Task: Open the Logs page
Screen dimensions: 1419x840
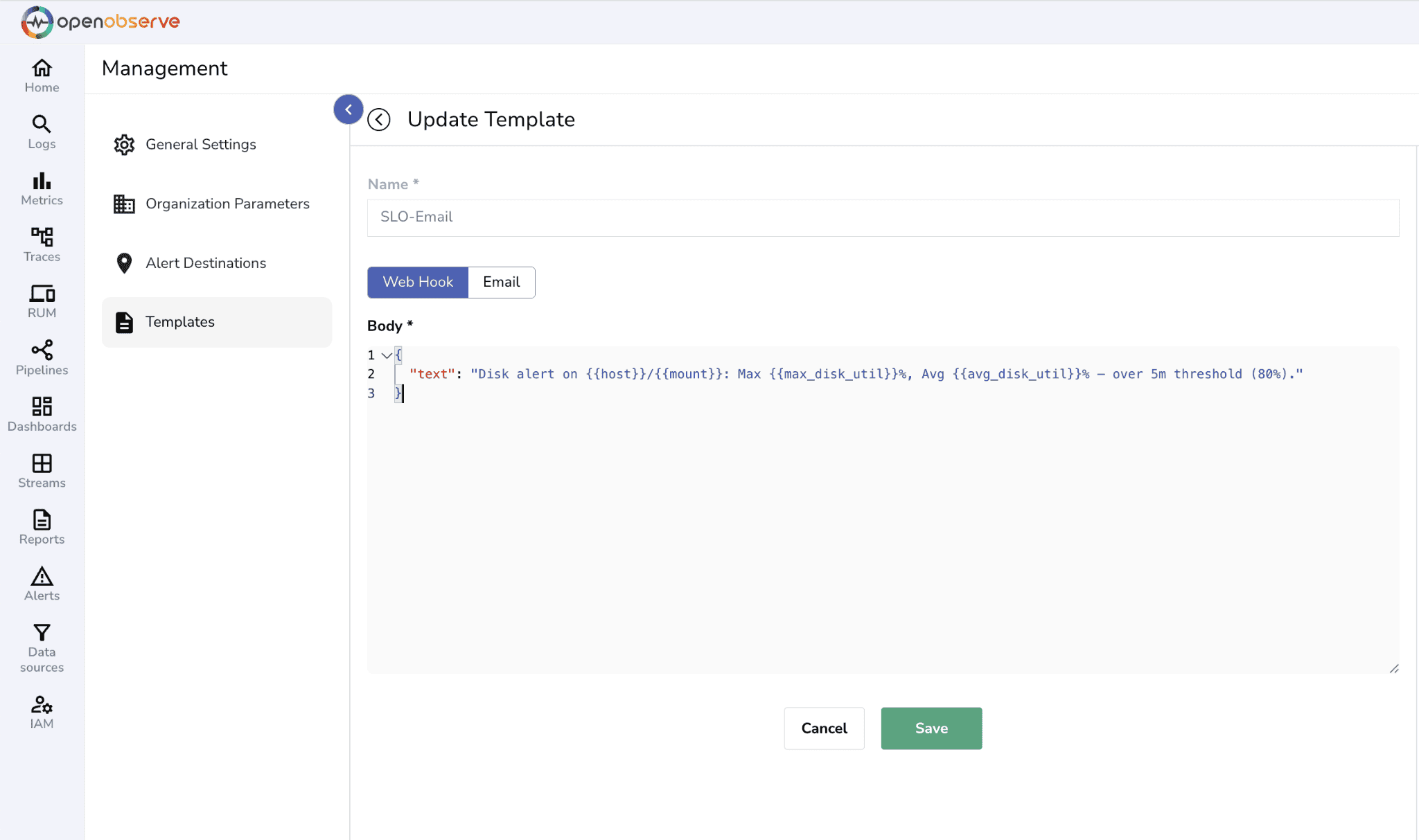Action: point(42,132)
